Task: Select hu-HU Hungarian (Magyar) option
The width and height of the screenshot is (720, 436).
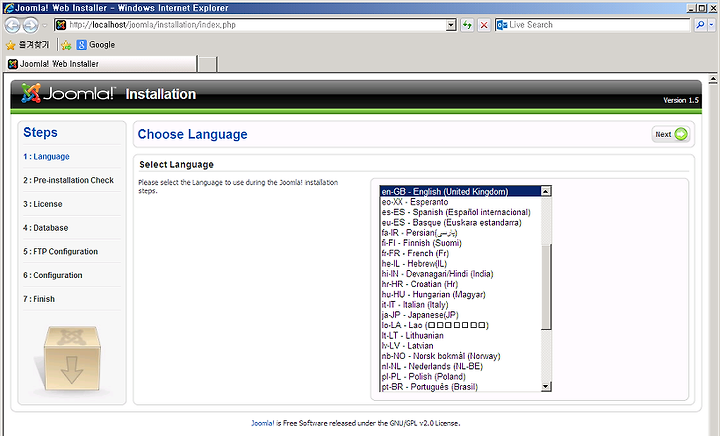Action: pos(461,294)
